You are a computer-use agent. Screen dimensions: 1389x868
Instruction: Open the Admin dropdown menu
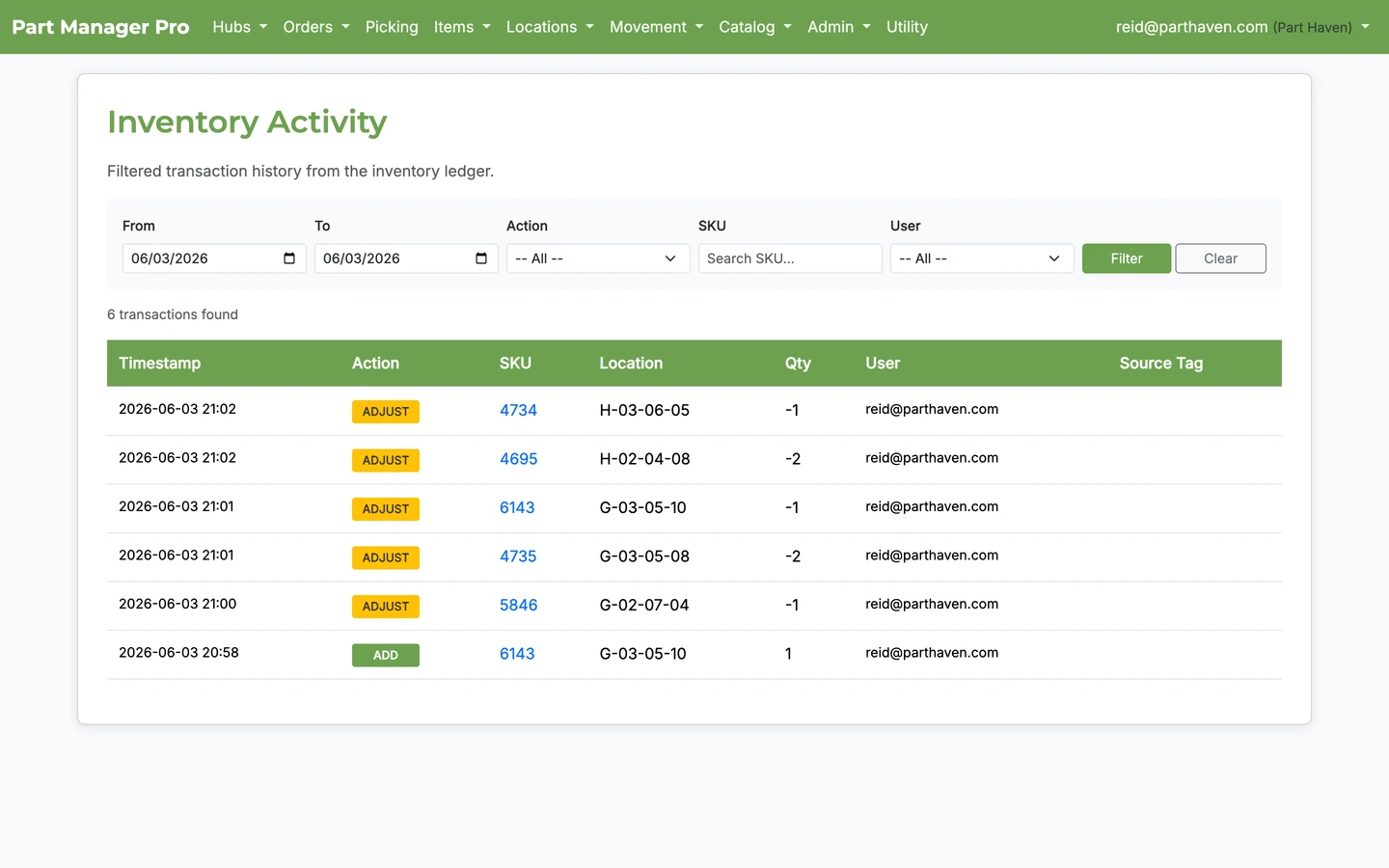click(839, 27)
